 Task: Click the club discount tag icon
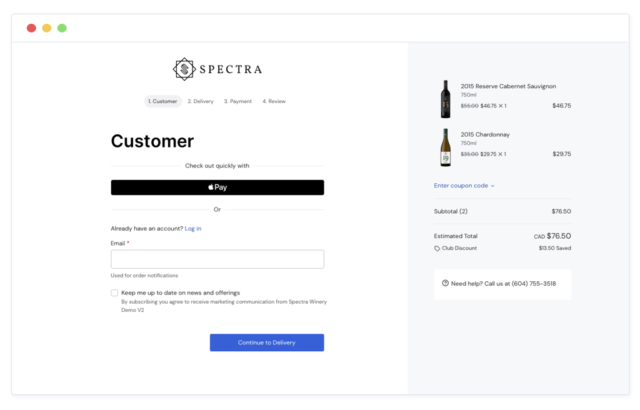[437, 248]
